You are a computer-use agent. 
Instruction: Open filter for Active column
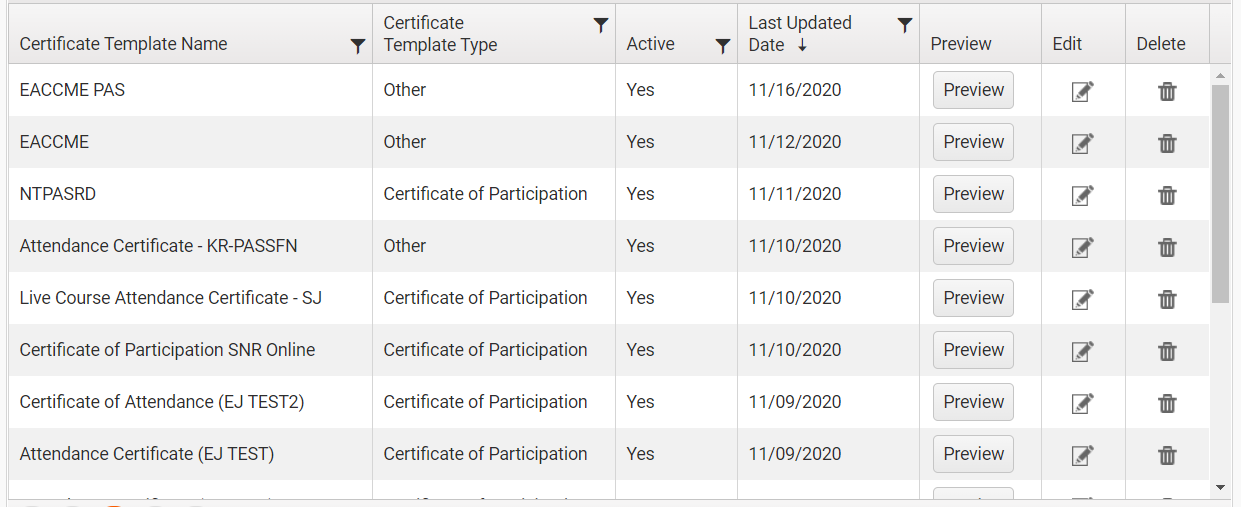point(723,45)
